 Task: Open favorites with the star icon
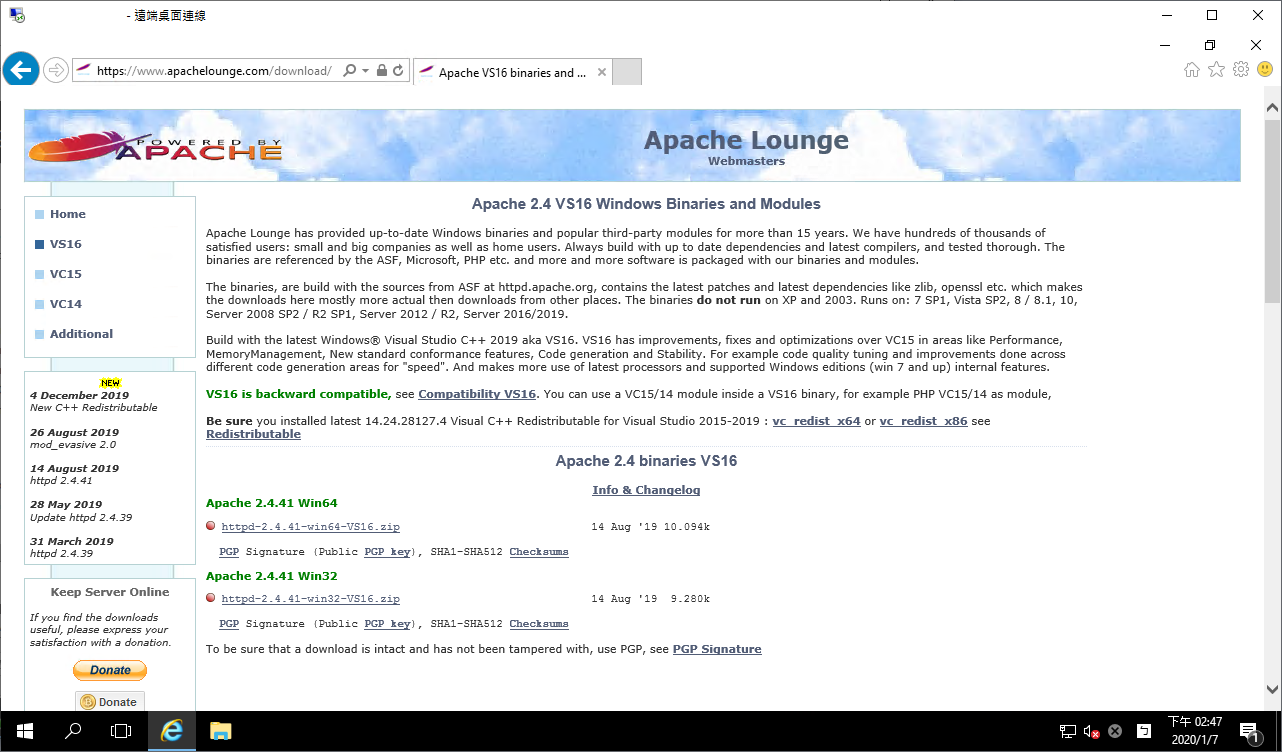pos(1215,69)
